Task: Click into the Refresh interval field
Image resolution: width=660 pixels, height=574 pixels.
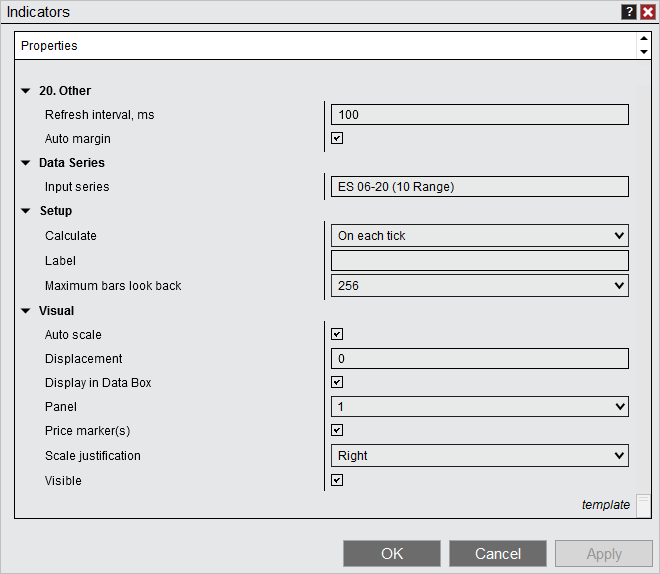Action: (479, 115)
